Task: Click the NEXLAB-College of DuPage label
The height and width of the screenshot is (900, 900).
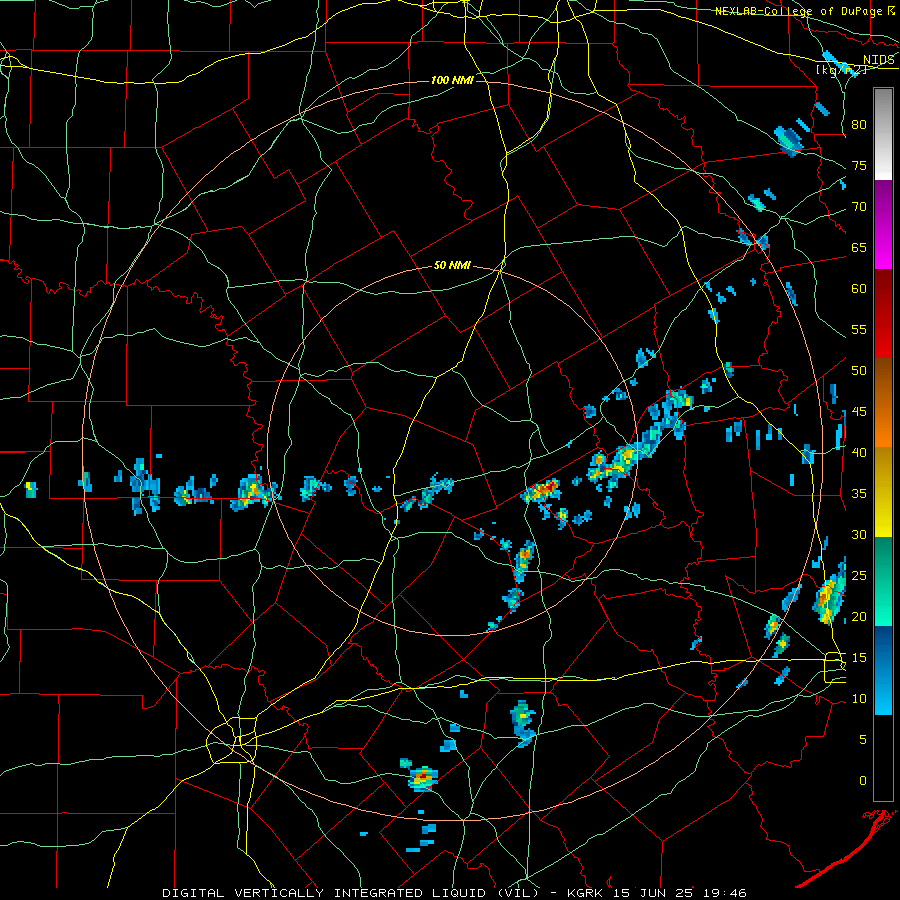Action: point(799,11)
